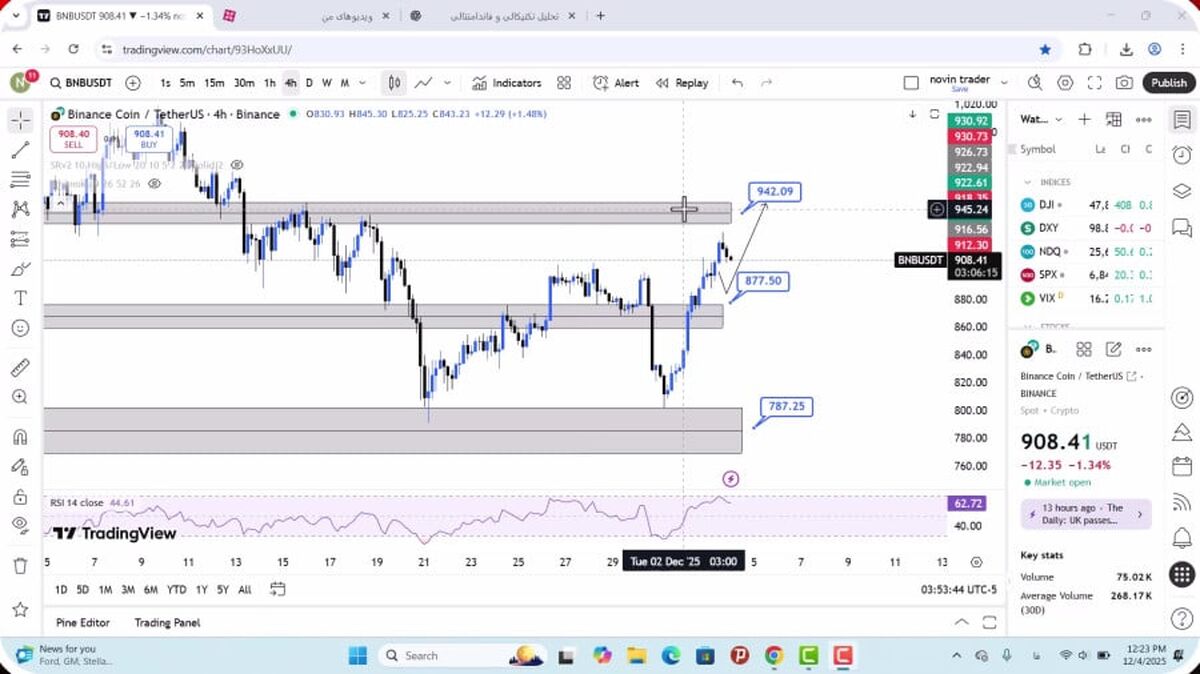This screenshot has width=1200, height=674.
Task: Select the text annotation tool
Action: (x=20, y=298)
